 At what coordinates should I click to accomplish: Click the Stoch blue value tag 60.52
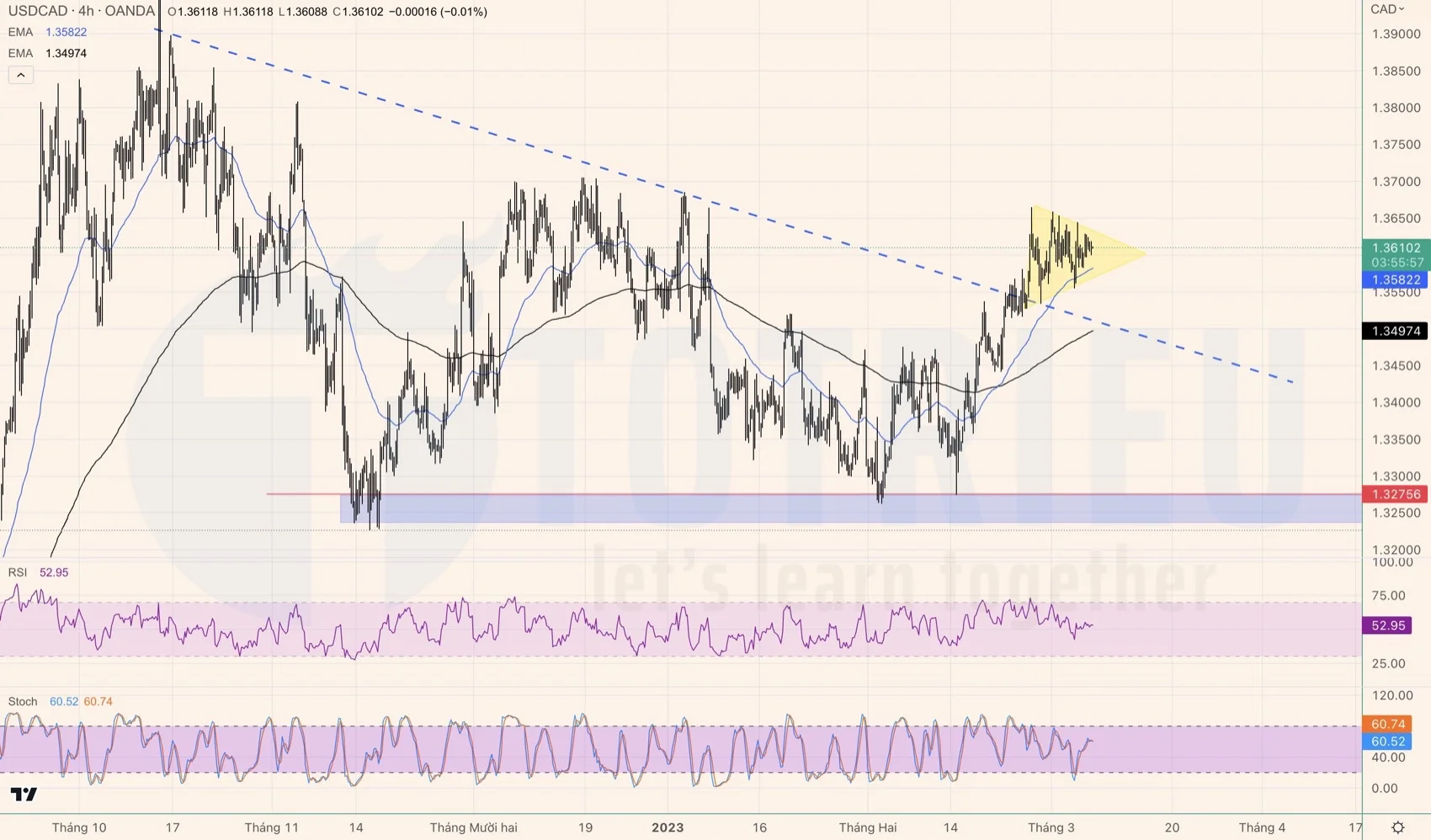point(1388,742)
